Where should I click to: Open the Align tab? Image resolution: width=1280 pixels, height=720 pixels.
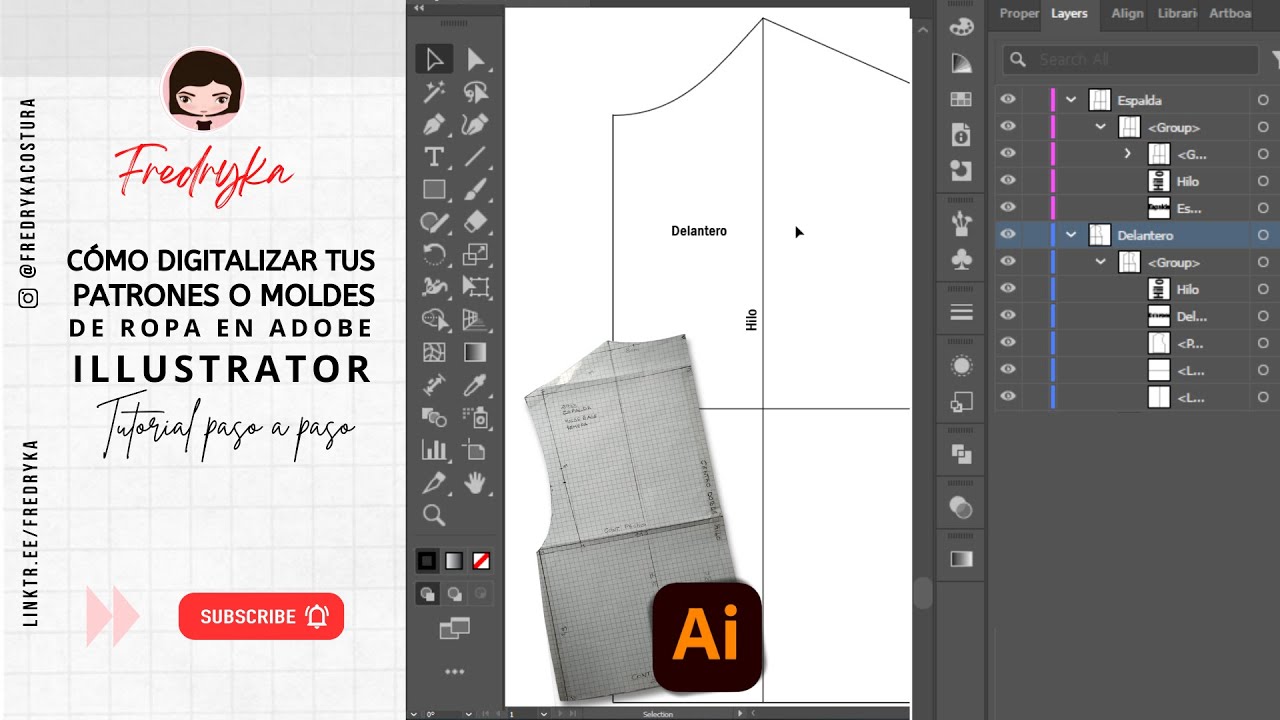[x=1127, y=13]
